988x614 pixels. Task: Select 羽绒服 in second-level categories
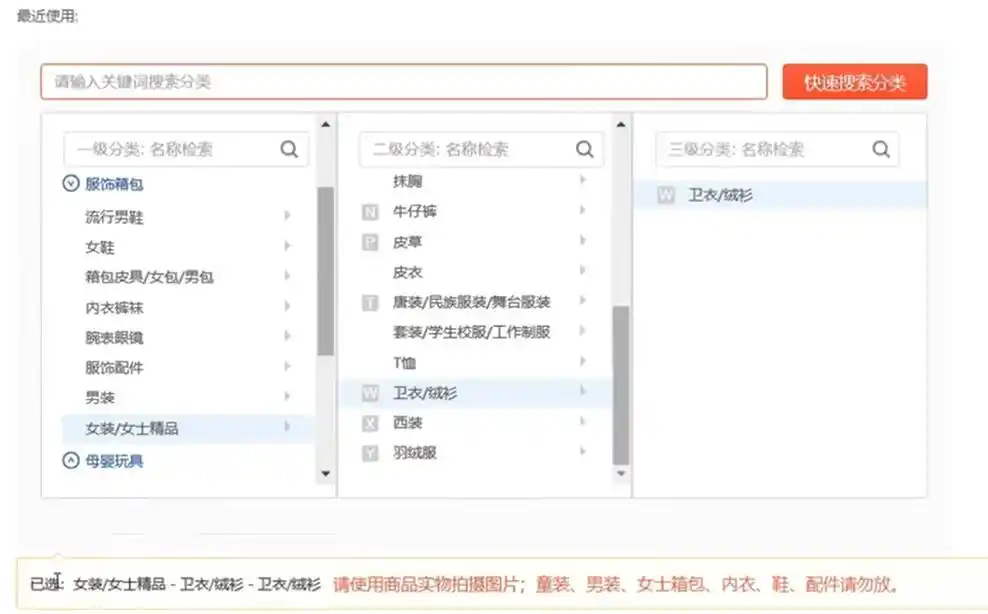415,453
